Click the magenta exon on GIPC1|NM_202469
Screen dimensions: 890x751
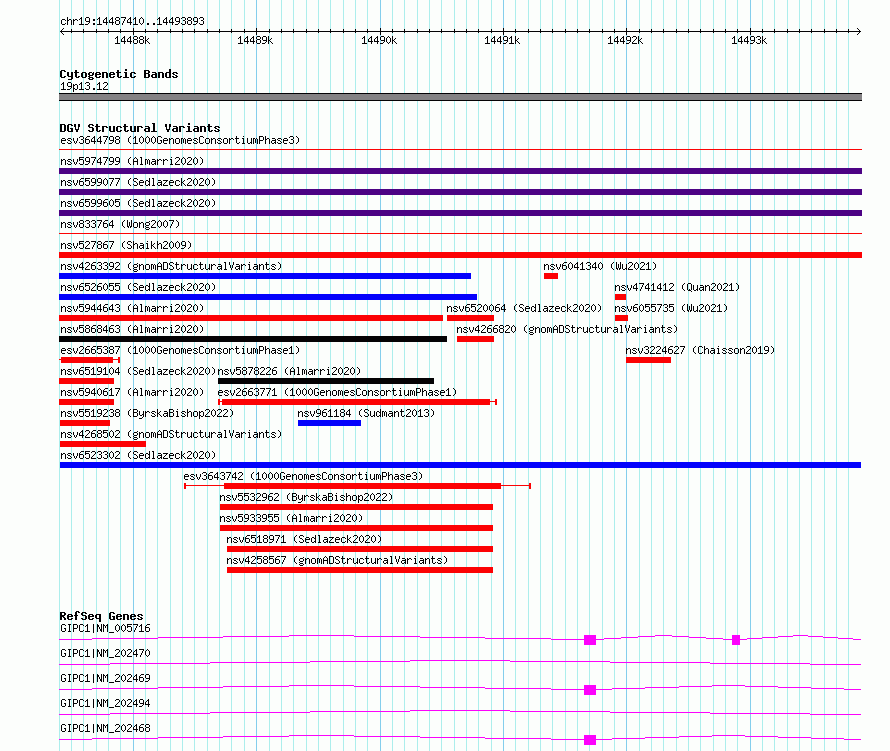[590, 690]
